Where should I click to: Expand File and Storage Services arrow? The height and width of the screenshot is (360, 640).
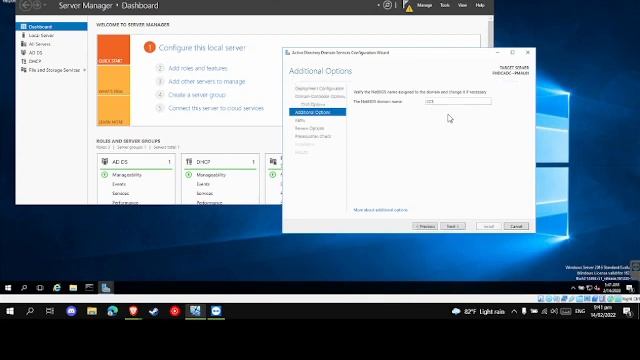(84, 70)
